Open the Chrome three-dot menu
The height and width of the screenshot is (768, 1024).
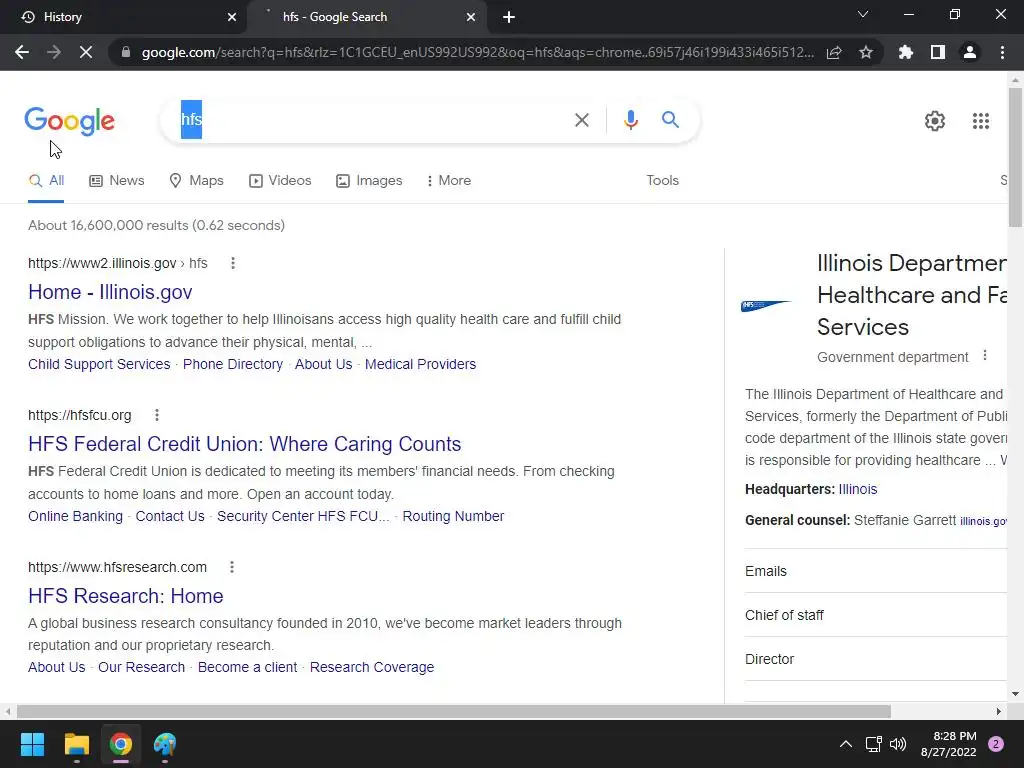click(x=1002, y=52)
